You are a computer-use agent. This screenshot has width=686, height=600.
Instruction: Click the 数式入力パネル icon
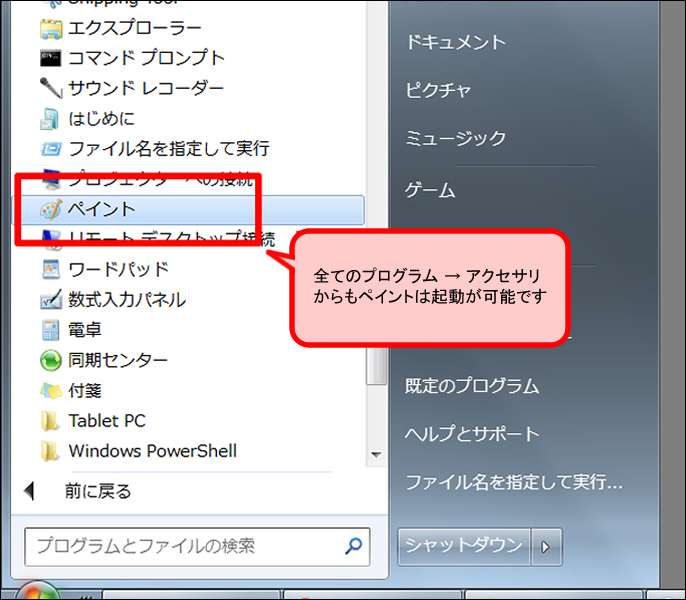click(51, 299)
